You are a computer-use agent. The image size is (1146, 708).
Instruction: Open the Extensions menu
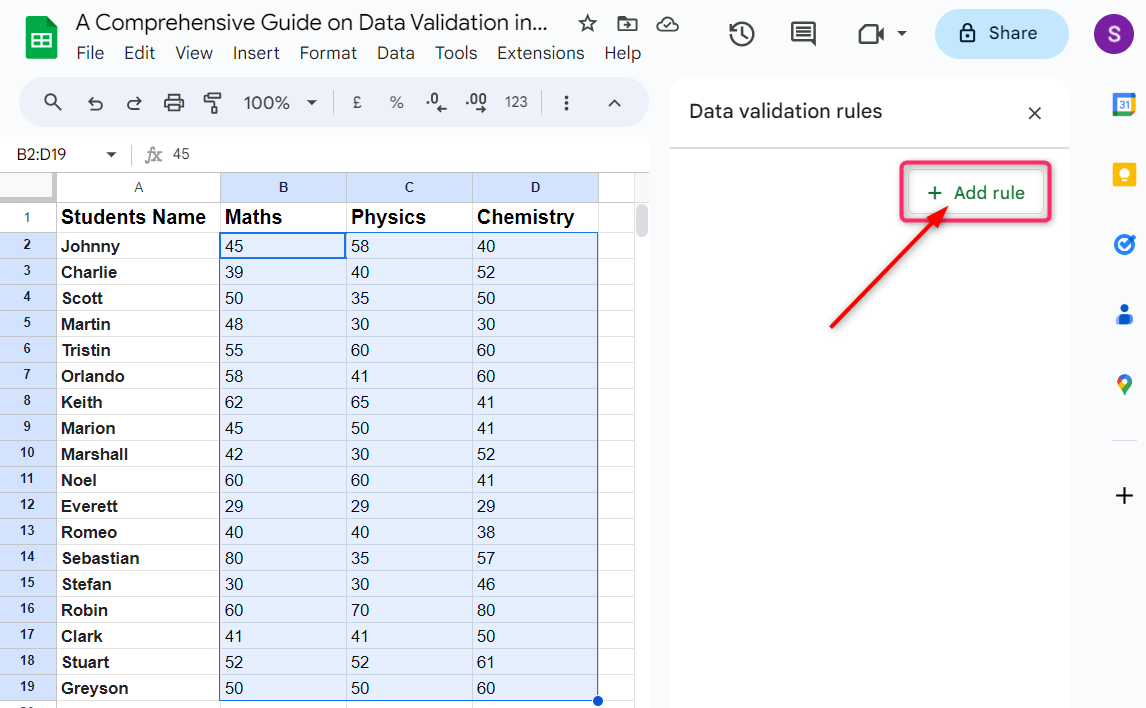click(540, 53)
